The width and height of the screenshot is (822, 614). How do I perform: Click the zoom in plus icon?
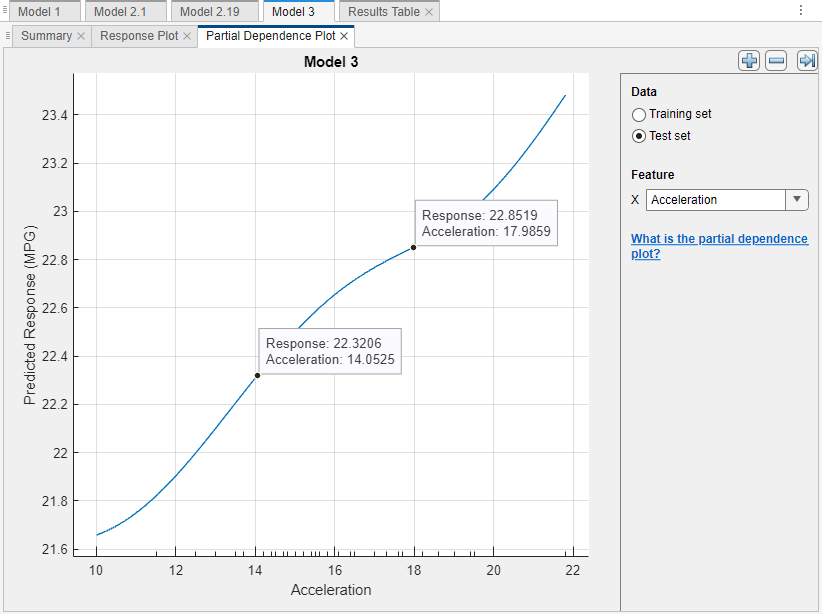[749, 61]
